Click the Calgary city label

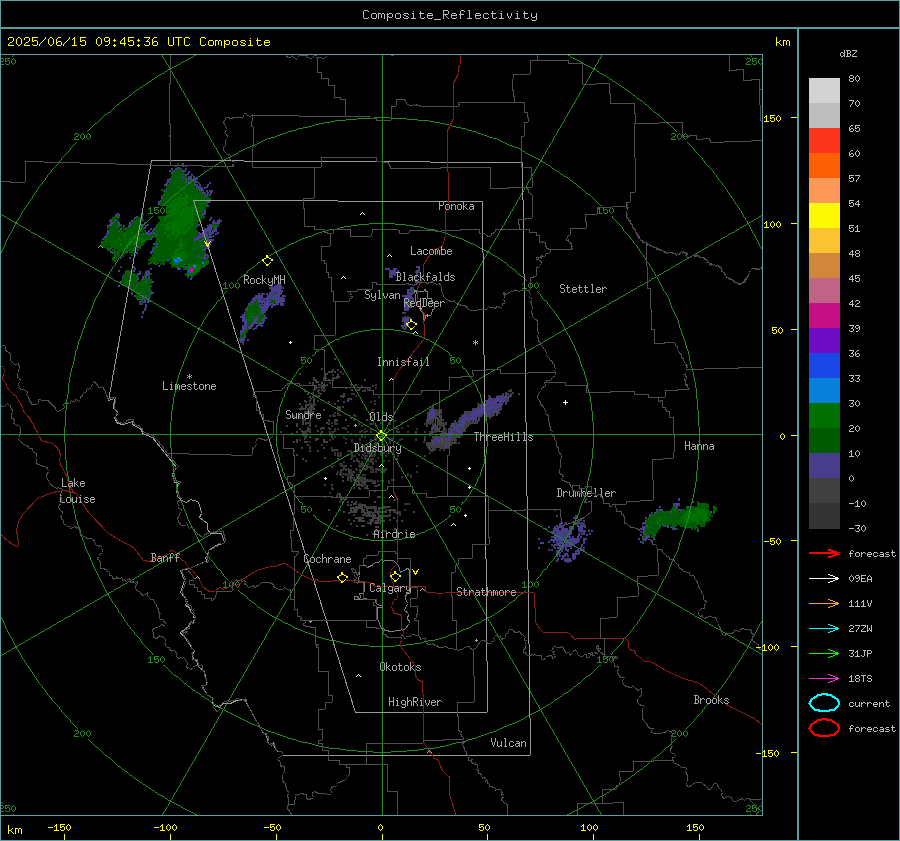pyautogui.click(x=390, y=588)
